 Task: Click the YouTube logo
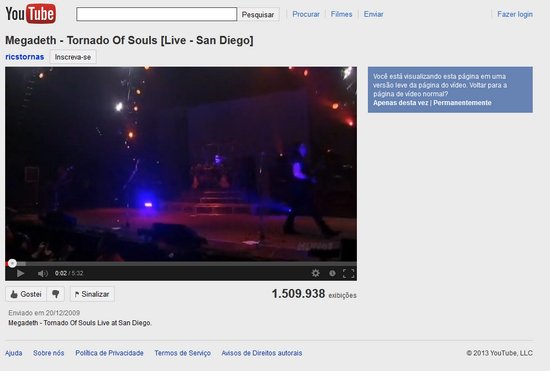(31, 14)
